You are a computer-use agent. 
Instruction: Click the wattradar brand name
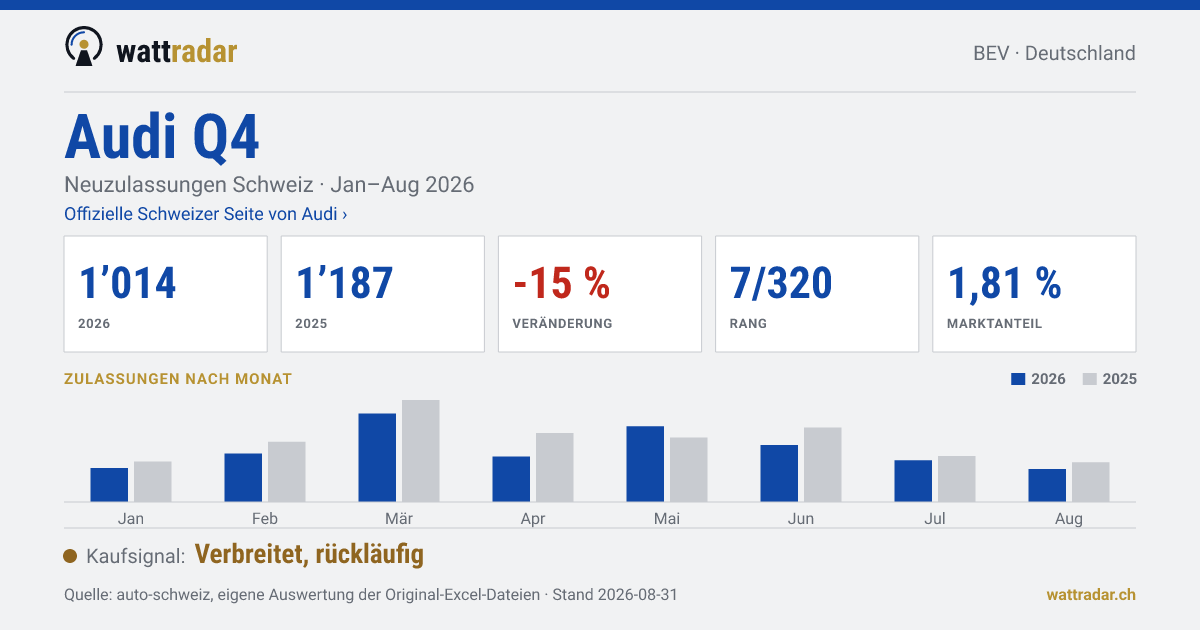[176, 51]
